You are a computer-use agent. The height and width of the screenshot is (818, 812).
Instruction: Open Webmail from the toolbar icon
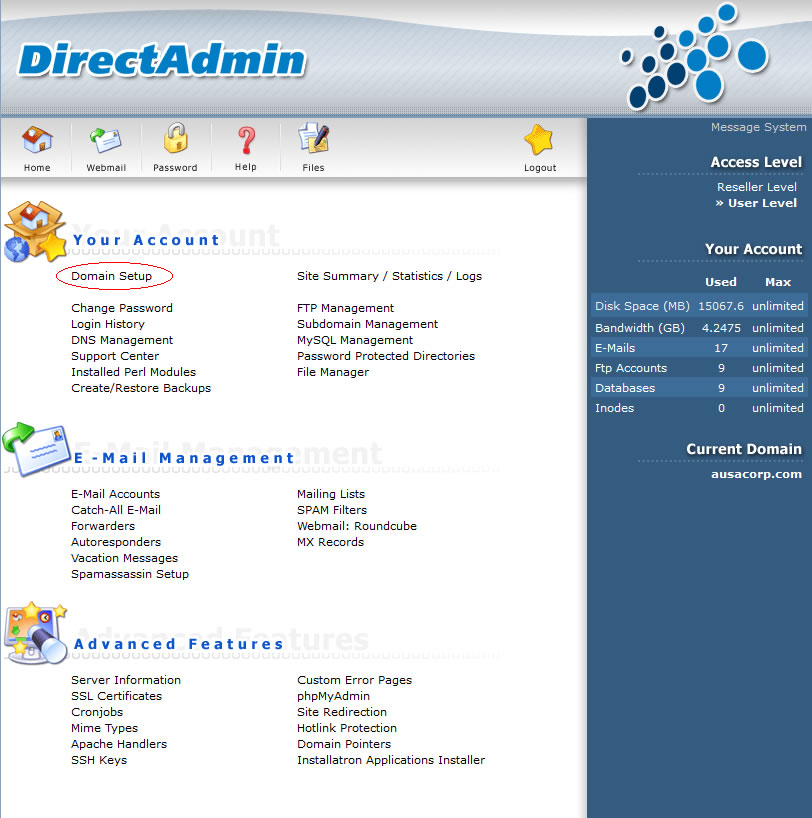tap(106, 141)
